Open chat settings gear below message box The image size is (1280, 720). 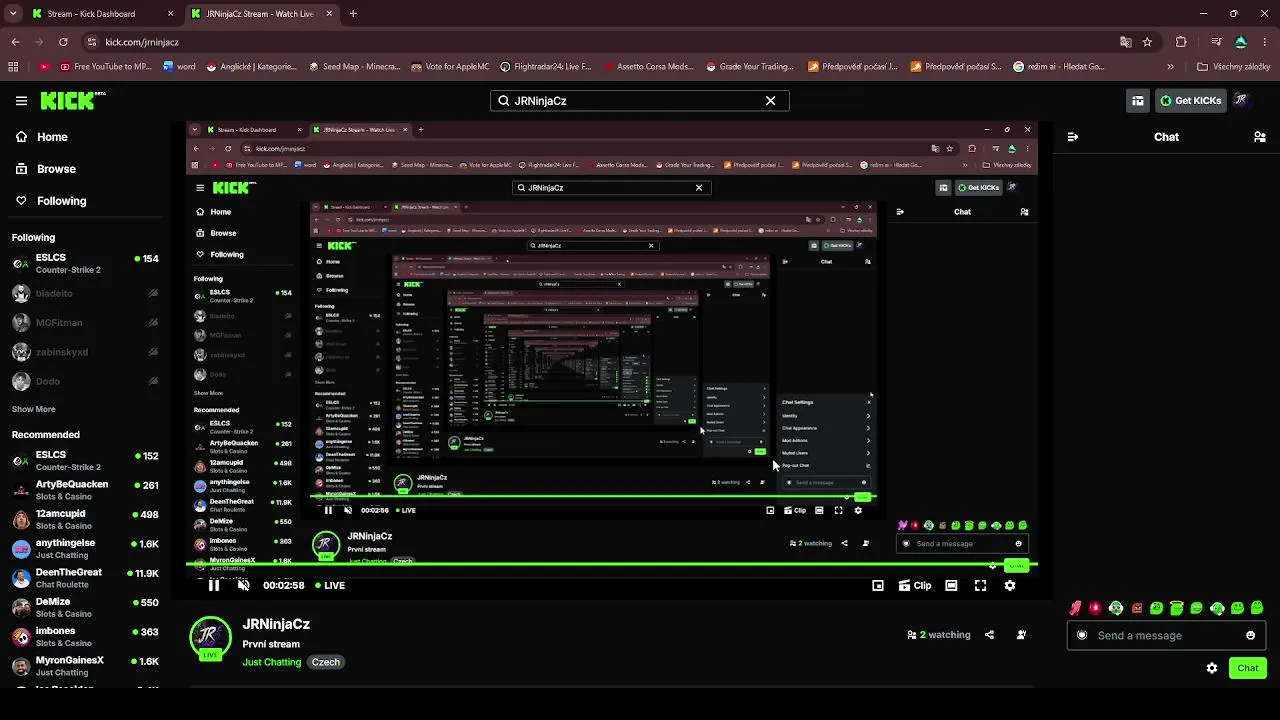point(1212,668)
